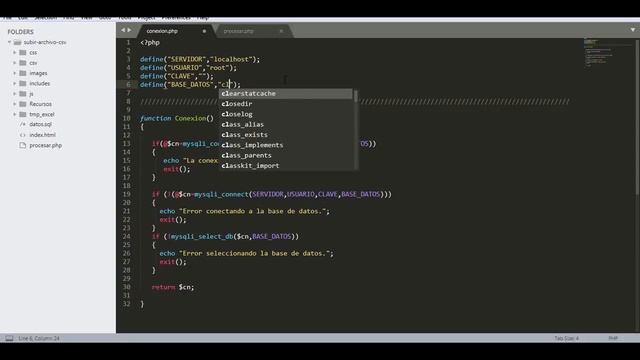Select the tmp_excel folder name
Image resolution: width=640 pixels, height=360 pixels.
coord(42,114)
